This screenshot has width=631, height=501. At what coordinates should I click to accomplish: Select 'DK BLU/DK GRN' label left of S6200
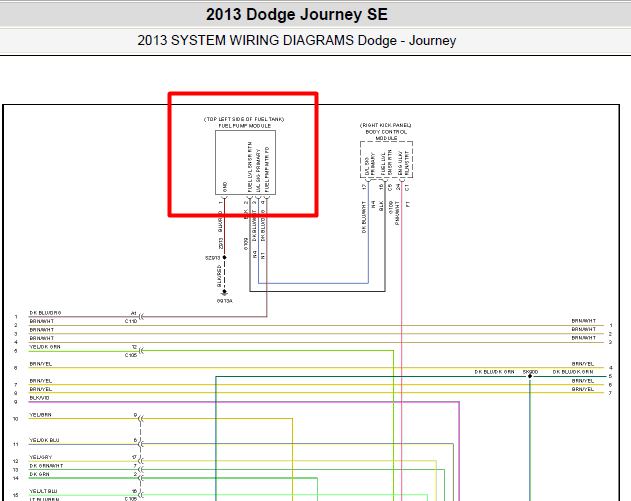pyautogui.click(x=494, y=372)
